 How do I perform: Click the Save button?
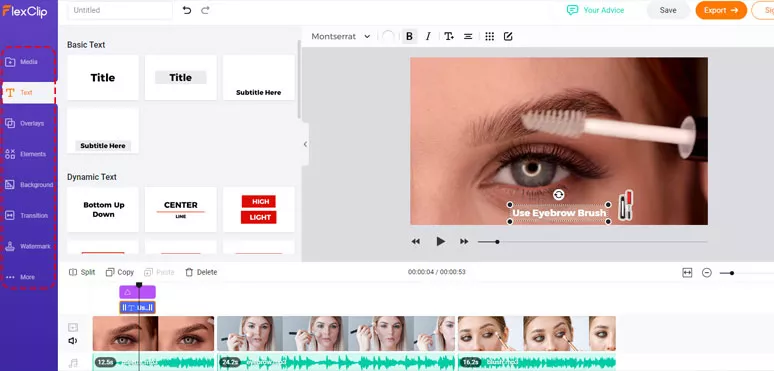(x=668, y=10)
